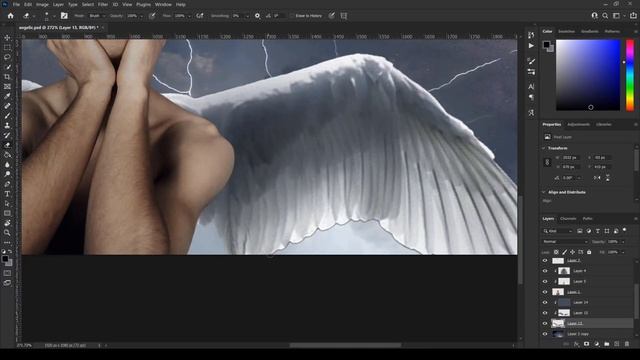Open the Smoothing percentage dropdown
Viewport: 640px width, 360px height.
pos(247,16)
